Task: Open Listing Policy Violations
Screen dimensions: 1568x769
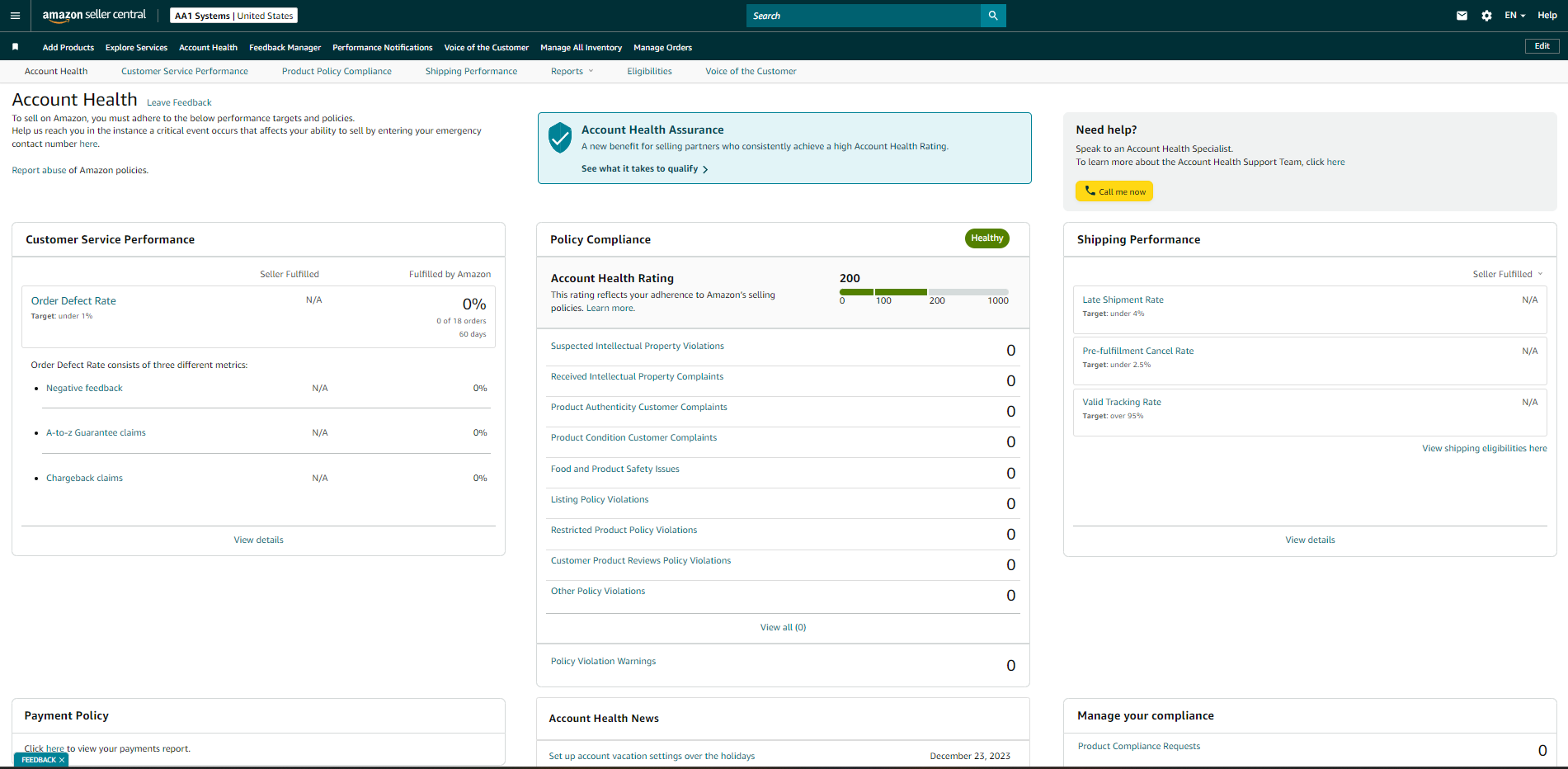Action: click(x=600, y=500)
